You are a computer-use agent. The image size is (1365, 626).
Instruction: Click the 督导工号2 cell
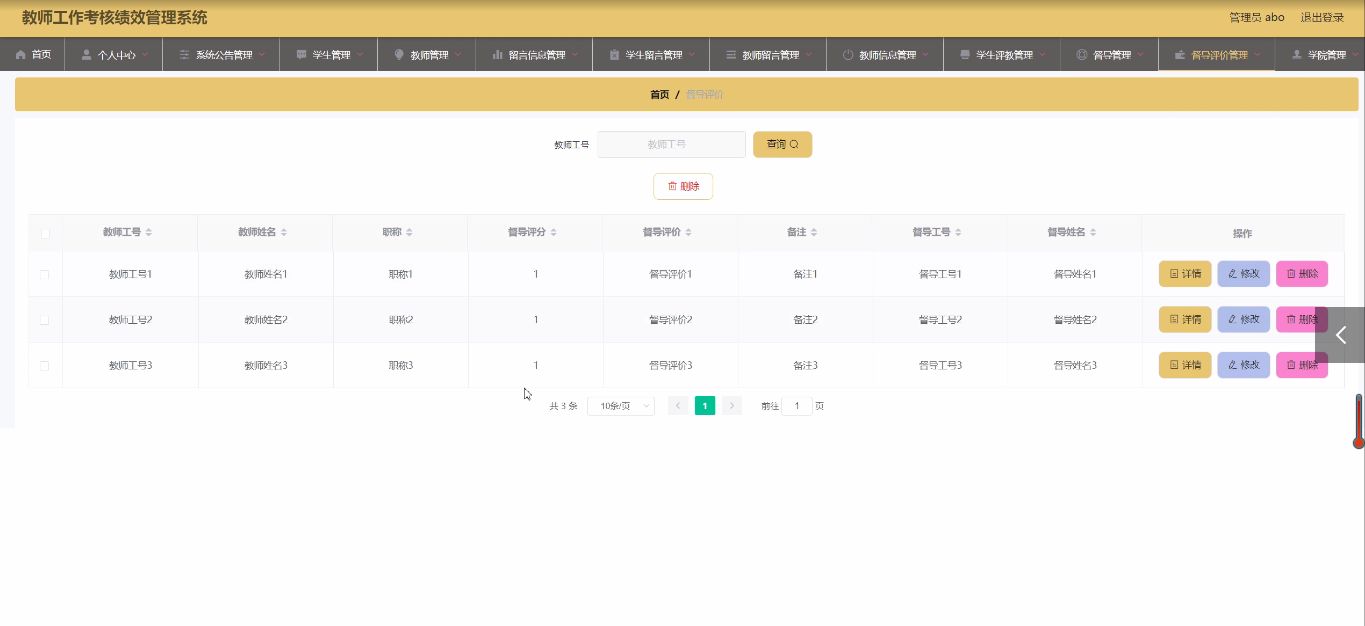941,320
